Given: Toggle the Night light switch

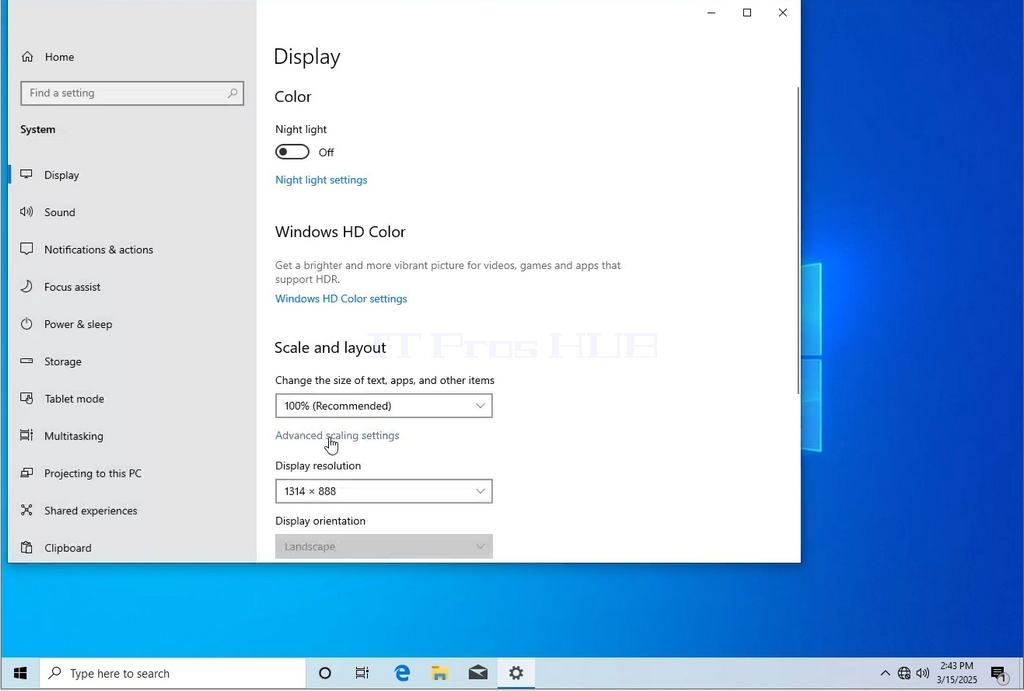Looking at the screenshot, I should coord(292,152).
